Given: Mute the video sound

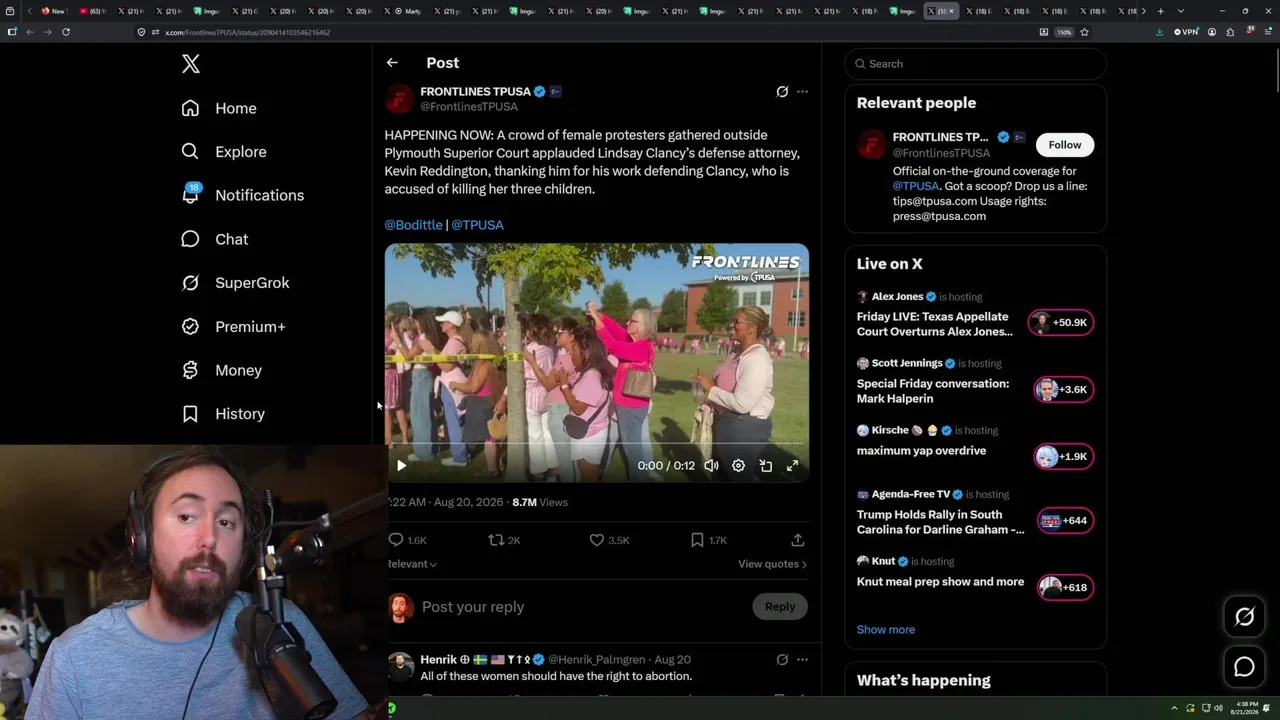Looking at the screenshot, I should pyautogui.click(x=711, y=465).
